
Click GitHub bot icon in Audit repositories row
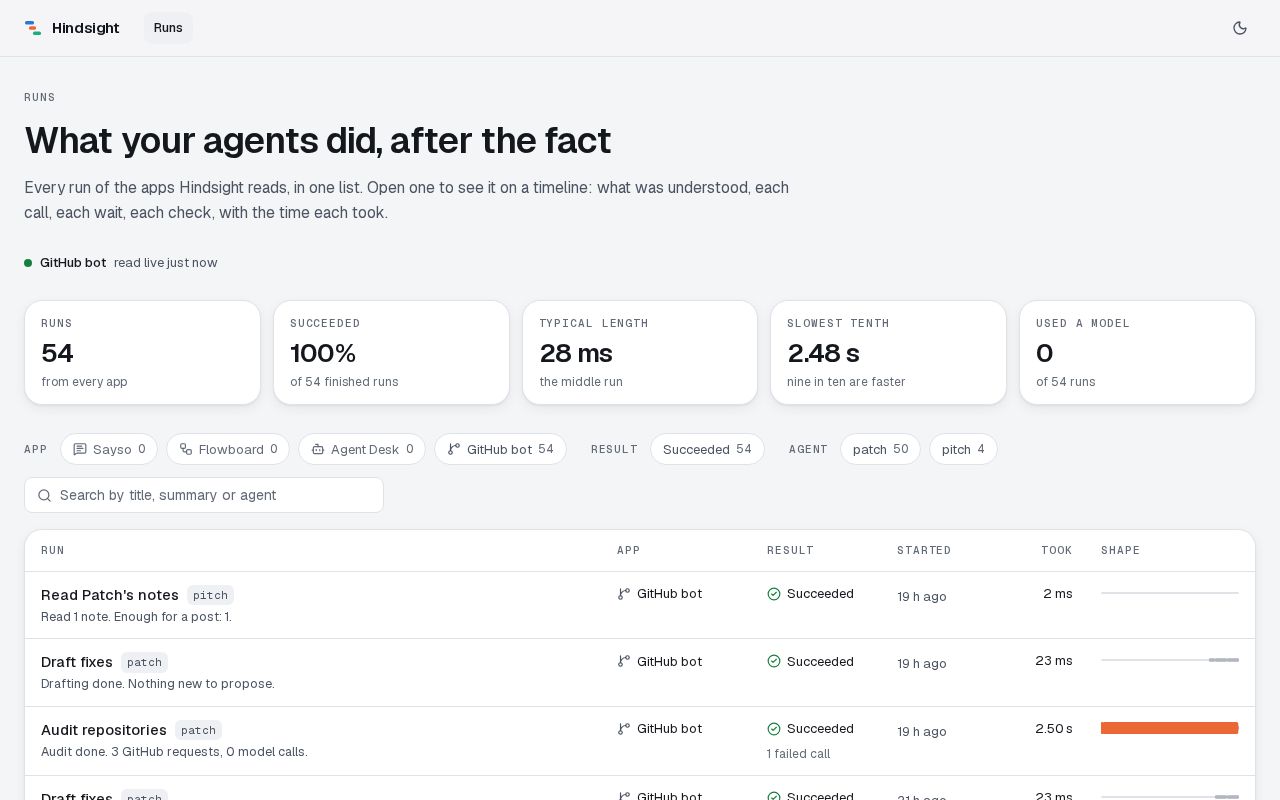click(624, 729)
